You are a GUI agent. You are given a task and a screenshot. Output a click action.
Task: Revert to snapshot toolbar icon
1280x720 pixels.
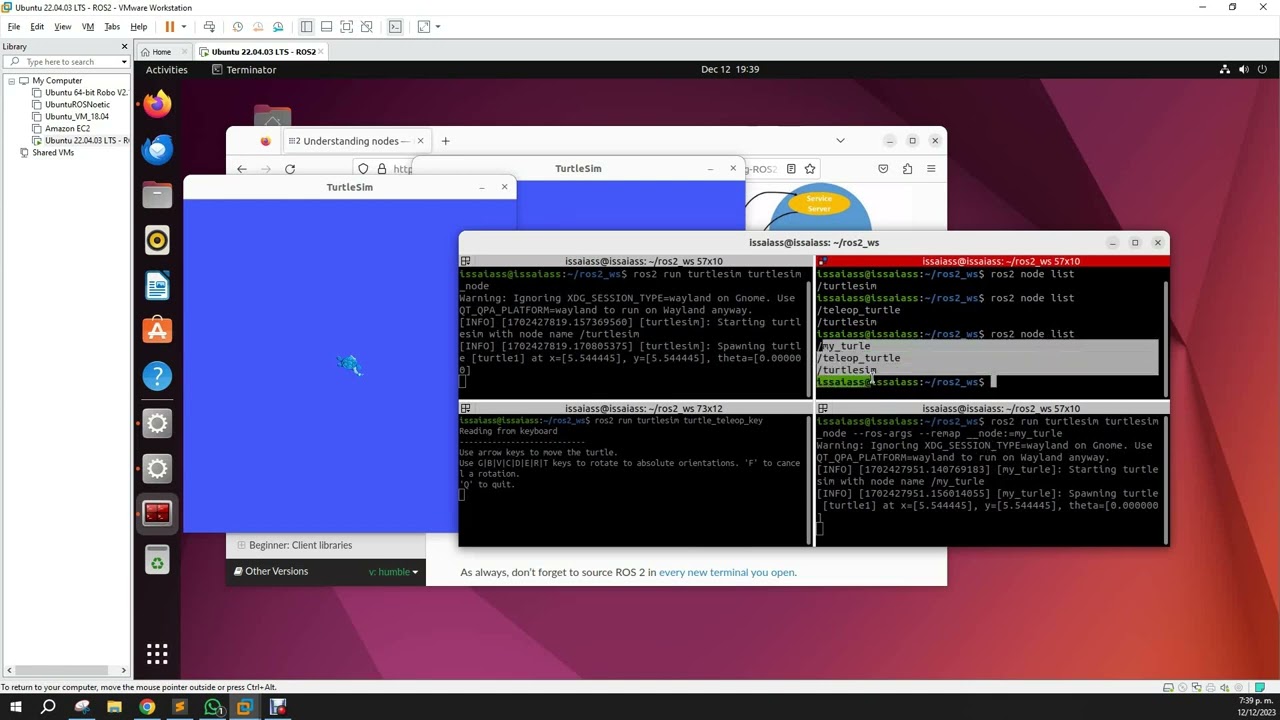(258, 27)
